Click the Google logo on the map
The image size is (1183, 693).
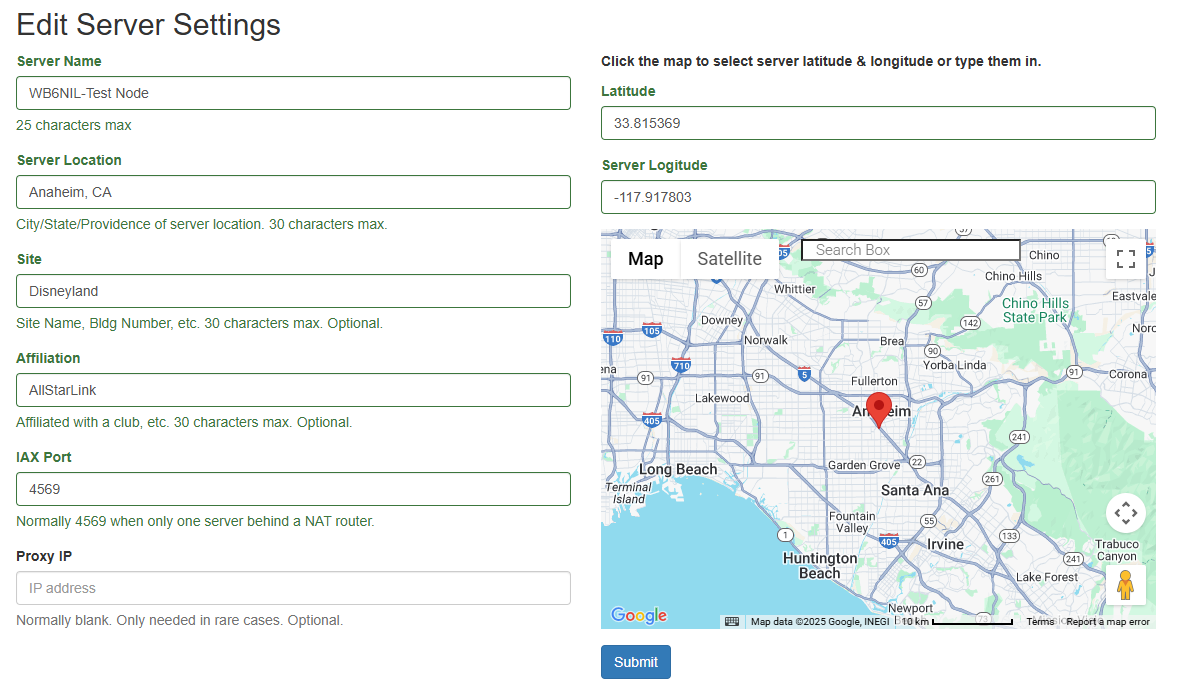click(639, 615)
